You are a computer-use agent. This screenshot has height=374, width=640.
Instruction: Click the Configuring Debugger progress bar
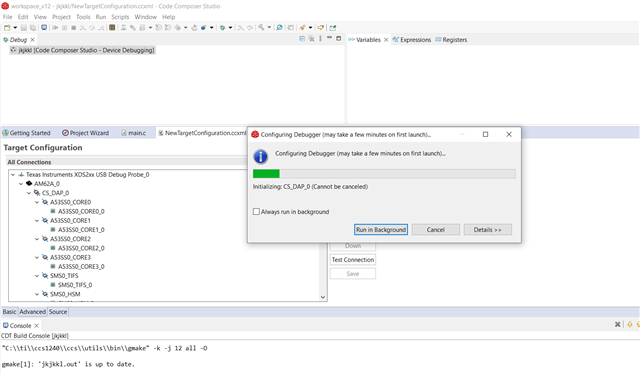point(384,174)
